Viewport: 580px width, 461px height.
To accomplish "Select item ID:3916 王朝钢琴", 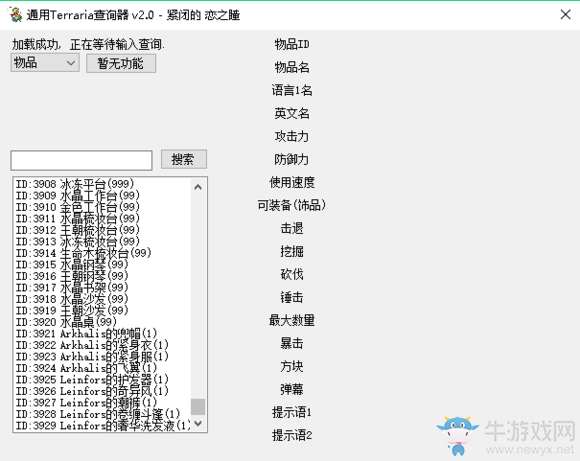I will (72, 276).
